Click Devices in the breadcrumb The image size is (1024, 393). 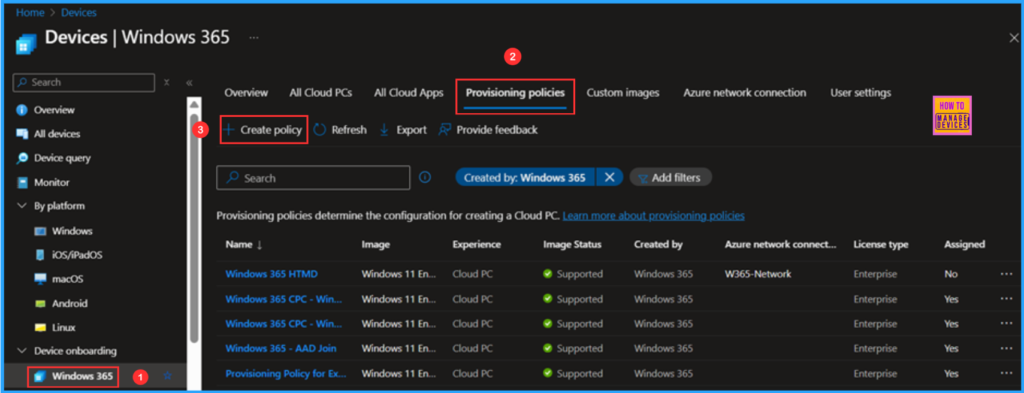pos(77,12)
